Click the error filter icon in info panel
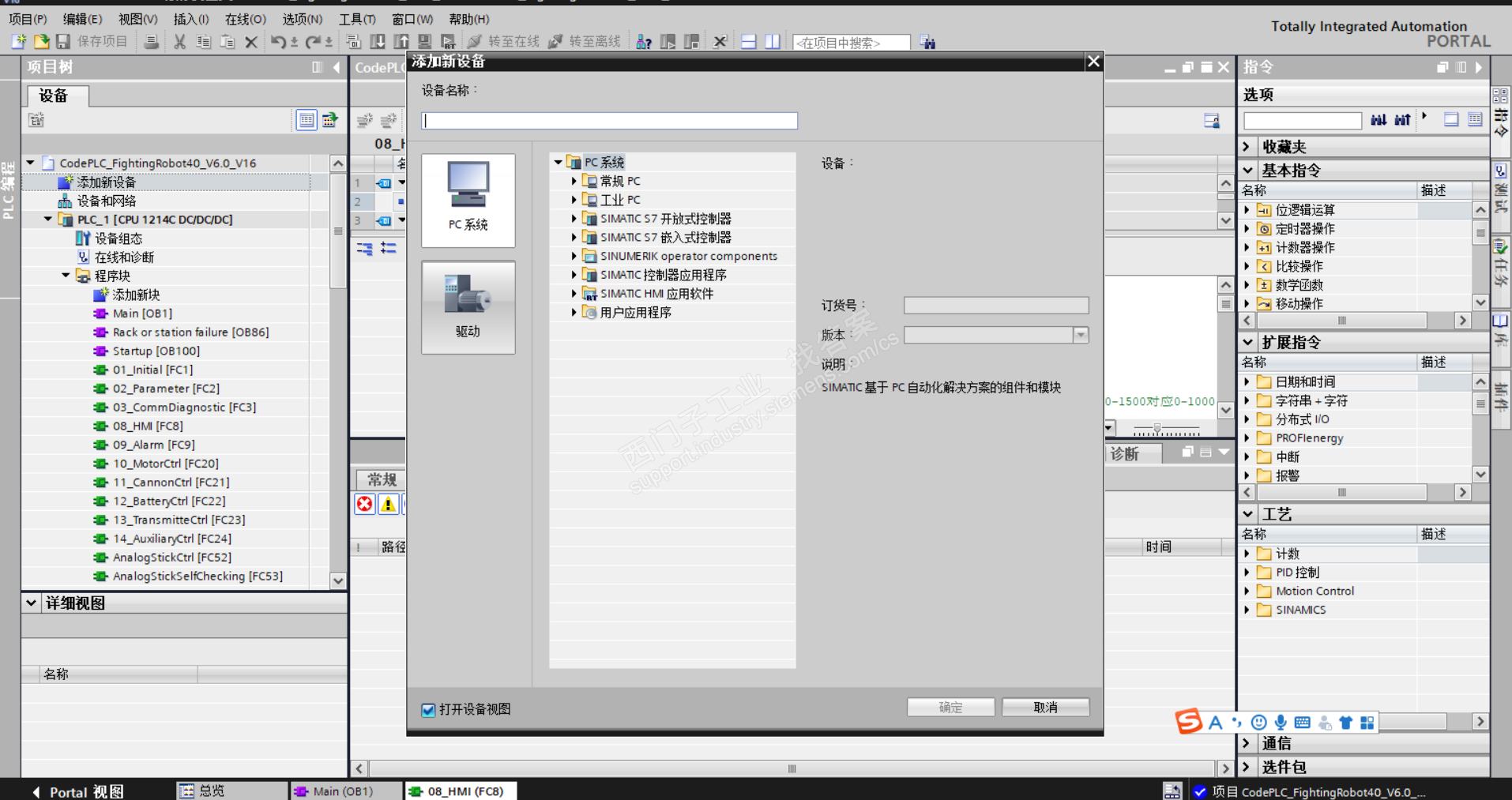1512x800 pixels. (x=364, y=504)
